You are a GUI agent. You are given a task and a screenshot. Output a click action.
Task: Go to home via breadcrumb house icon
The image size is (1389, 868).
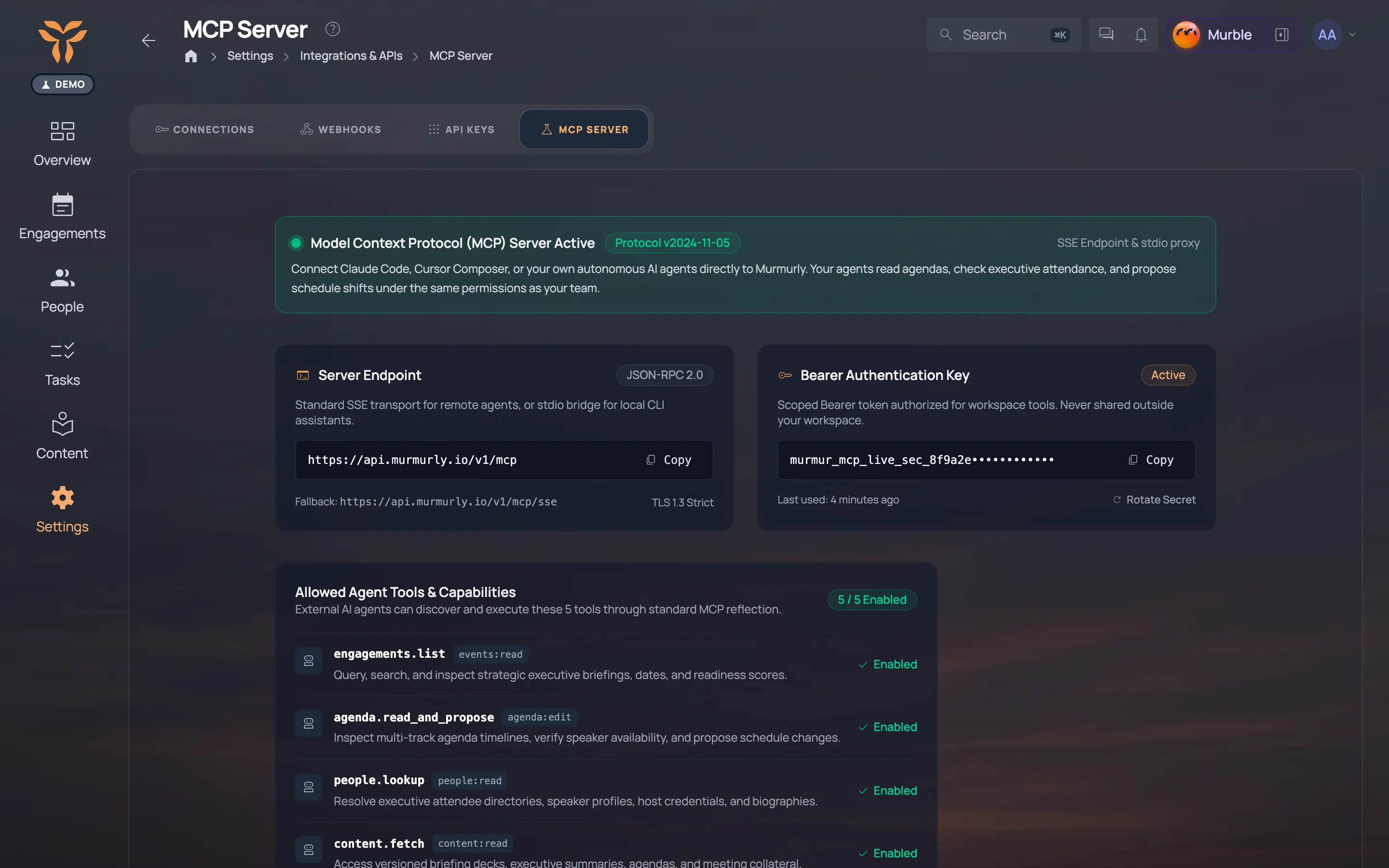tap(191, 55)
